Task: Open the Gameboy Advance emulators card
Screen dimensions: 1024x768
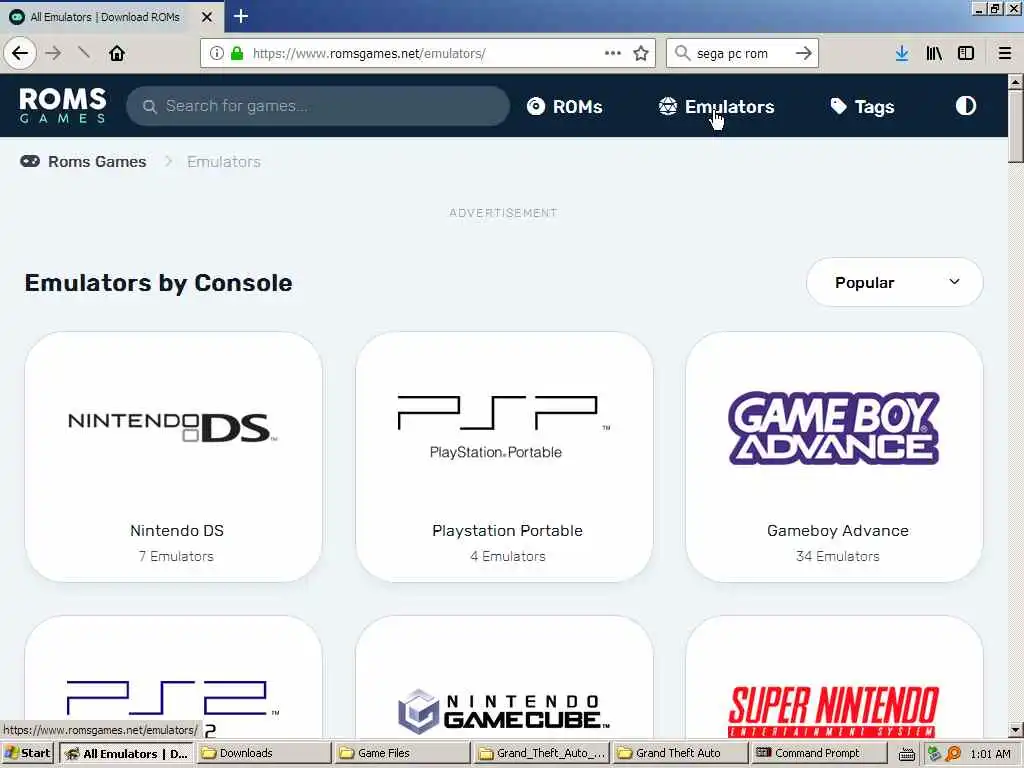Action: [834, 456]
